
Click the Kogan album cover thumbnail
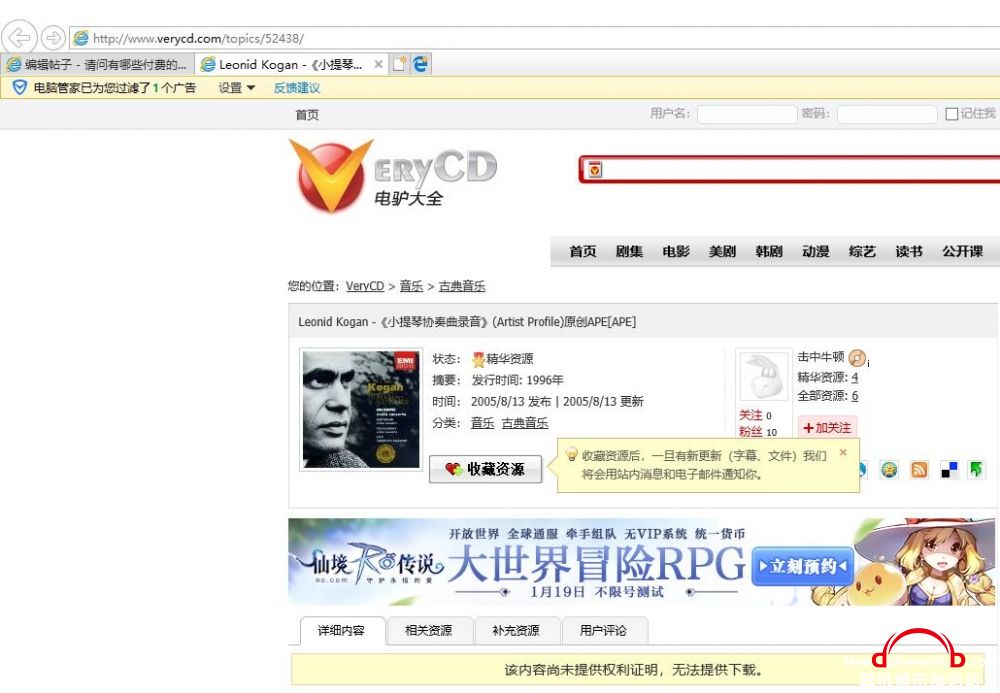pyautogui.click(x=361, y=409)
